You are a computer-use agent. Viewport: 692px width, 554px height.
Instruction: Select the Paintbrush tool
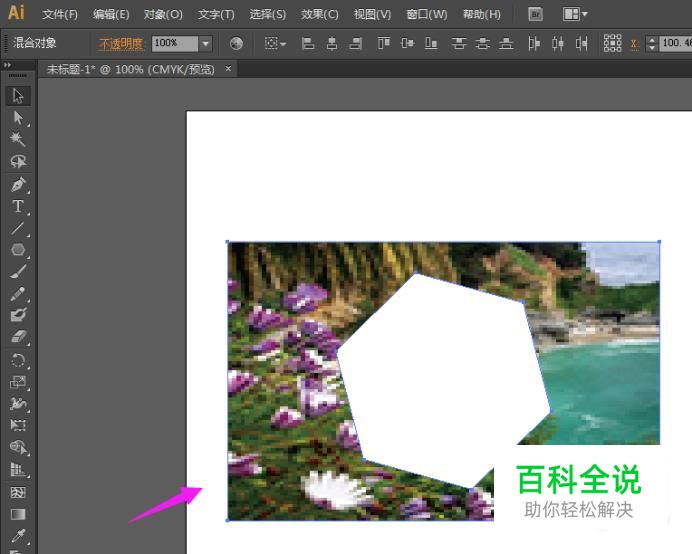tap(18, 272)
